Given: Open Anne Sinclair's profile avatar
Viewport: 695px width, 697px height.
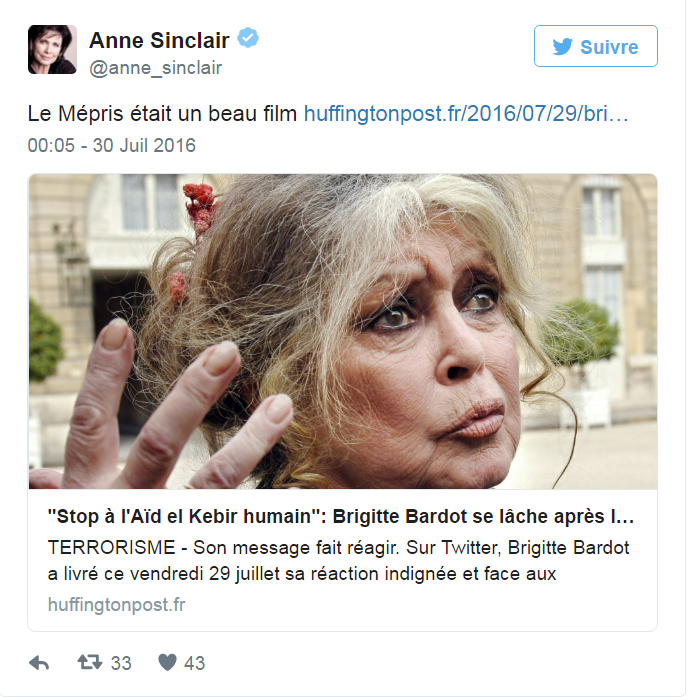Looking at the screenshot, I should [x=52, y=49].
